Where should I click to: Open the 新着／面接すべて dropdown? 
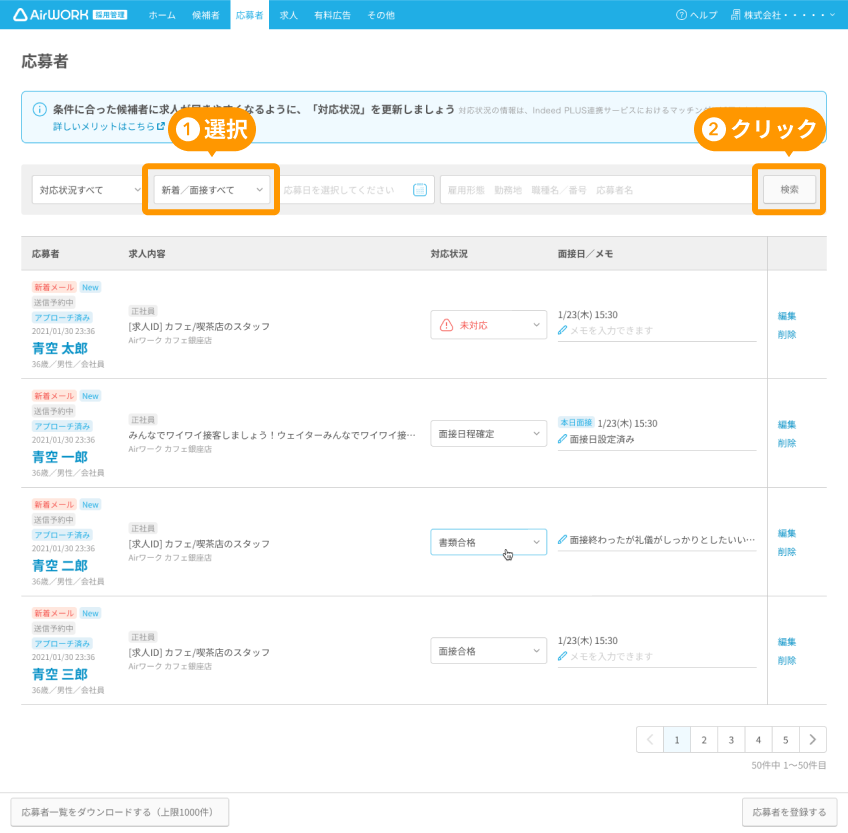(211, 190)
